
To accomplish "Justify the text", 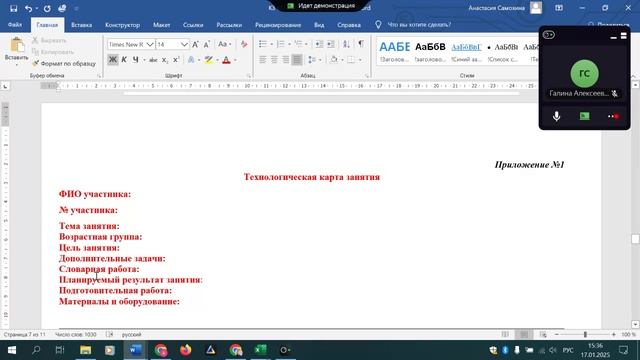I will tap(297, 60).
